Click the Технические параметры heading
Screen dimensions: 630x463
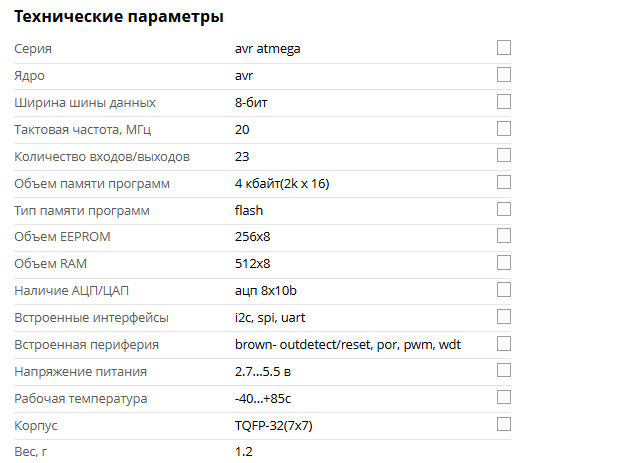pos(119,17)
